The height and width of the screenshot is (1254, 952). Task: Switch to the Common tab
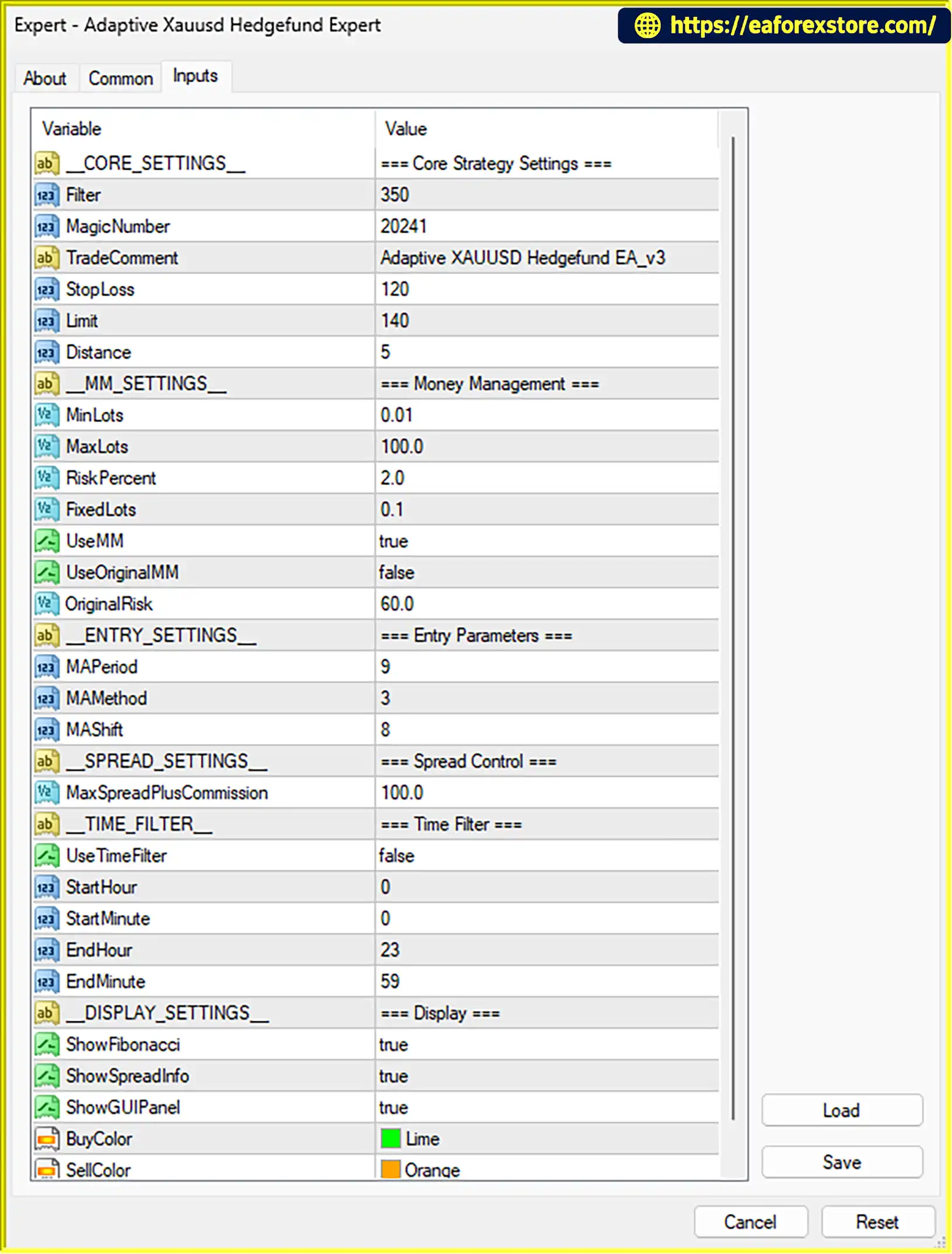tap(121, 78)
